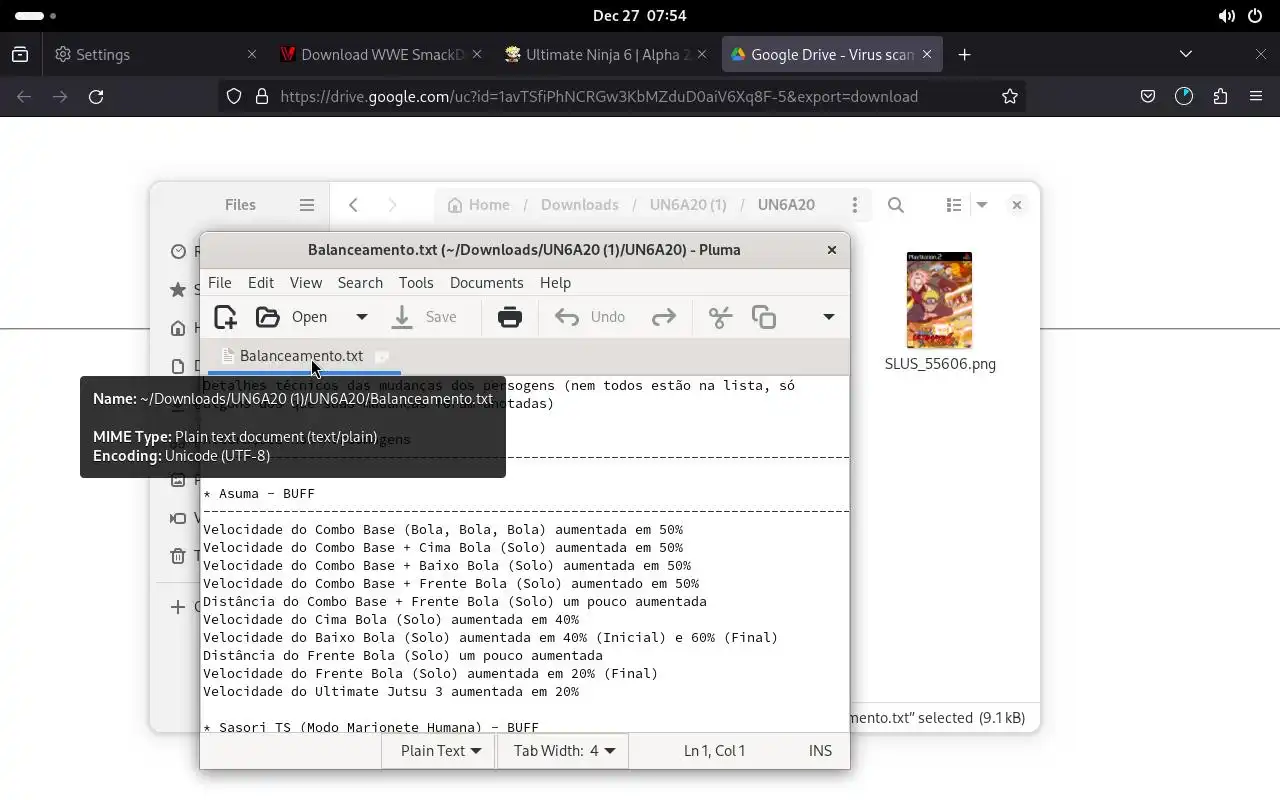Click the Open folder icon in Pluma
The height and width of the screenshot is (800, 1280).
(x=268, y=317)
